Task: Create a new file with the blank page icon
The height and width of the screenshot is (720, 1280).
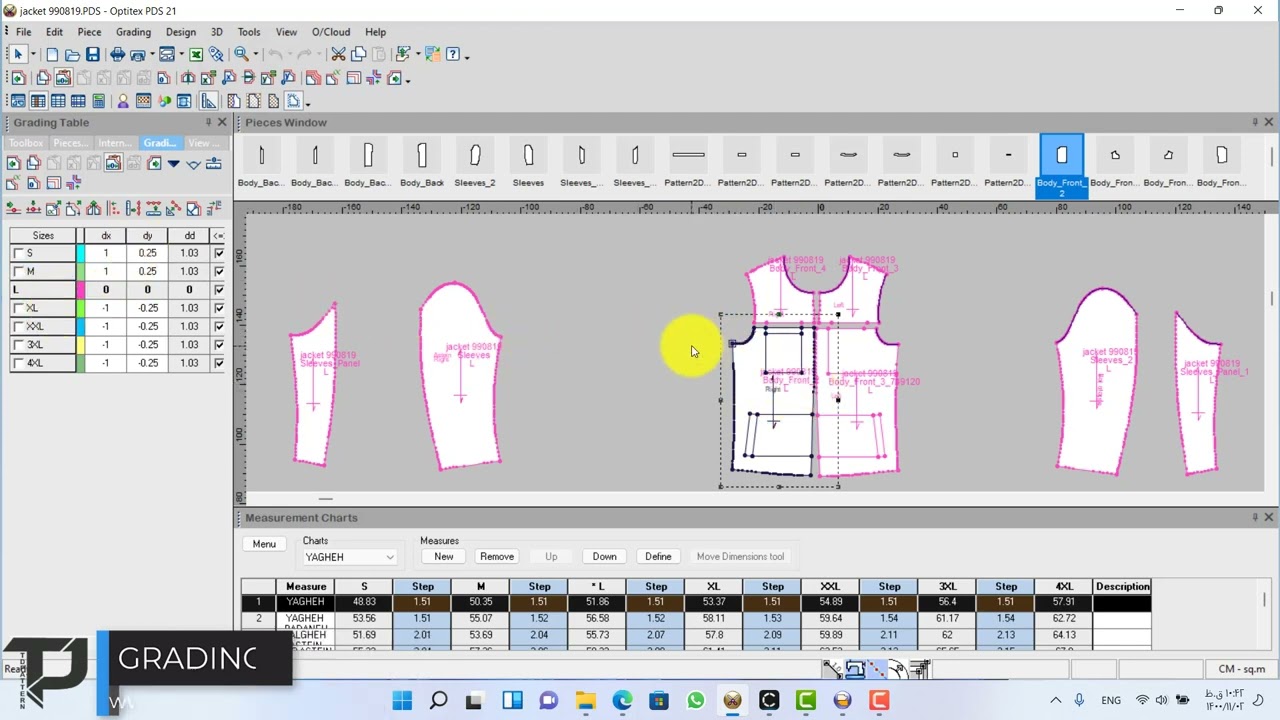Action: click(x=52, y=54)
